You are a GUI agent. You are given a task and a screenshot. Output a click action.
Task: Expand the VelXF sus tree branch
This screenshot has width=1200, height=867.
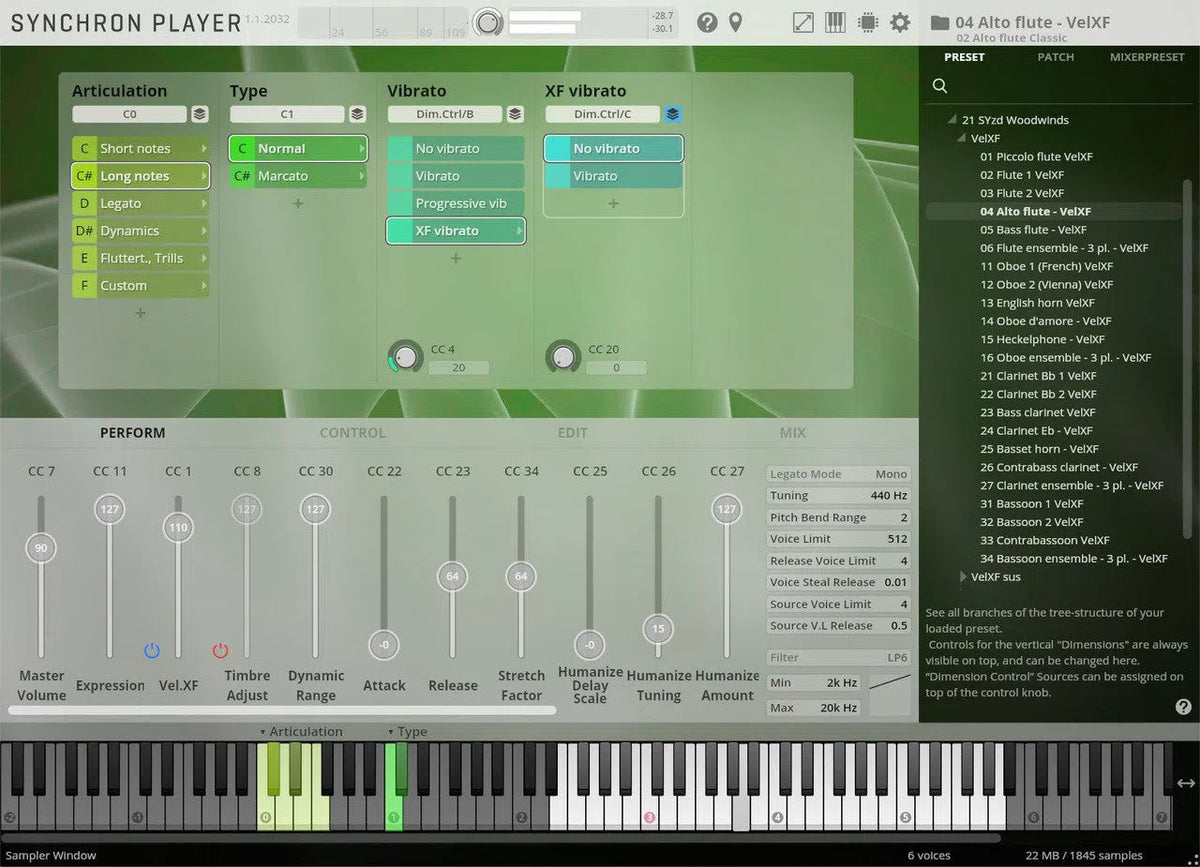tap(963, 577)
